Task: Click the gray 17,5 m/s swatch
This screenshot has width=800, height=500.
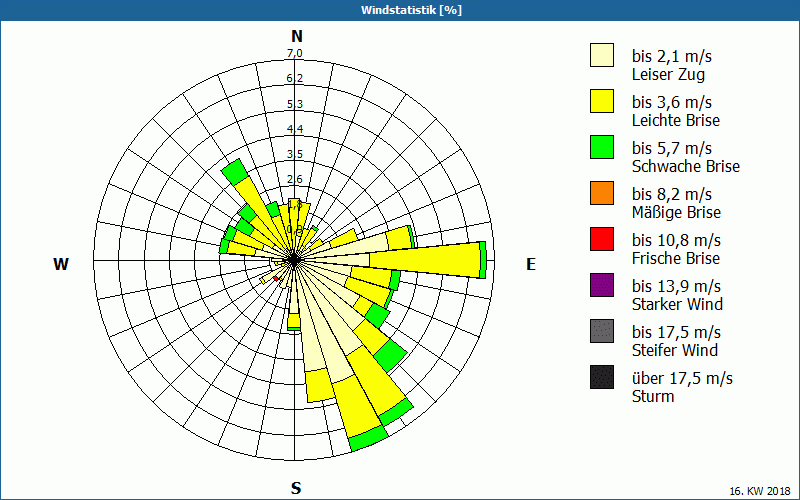Action: click(x=602, y=331)
